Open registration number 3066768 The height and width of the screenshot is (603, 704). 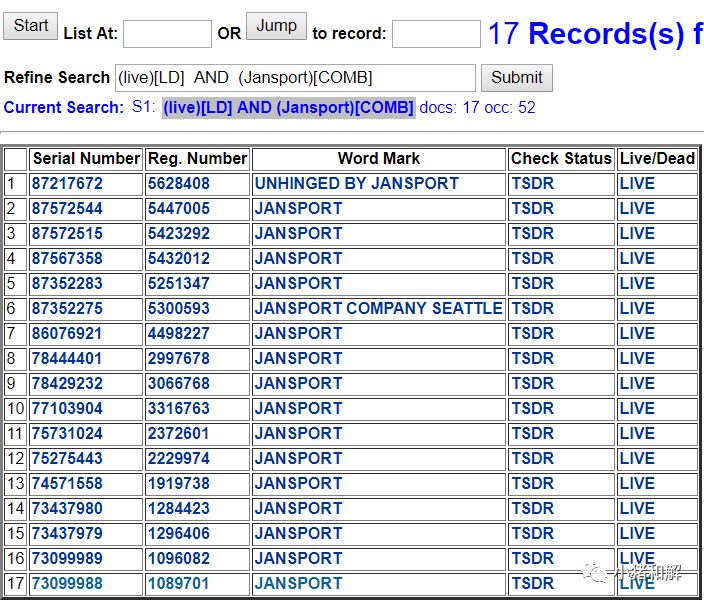(179, 383)
